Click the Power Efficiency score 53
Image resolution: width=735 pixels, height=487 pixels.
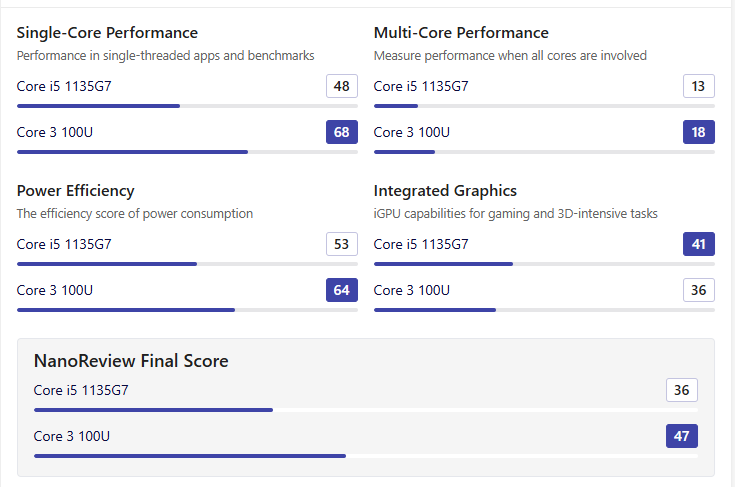coord(342,244)
